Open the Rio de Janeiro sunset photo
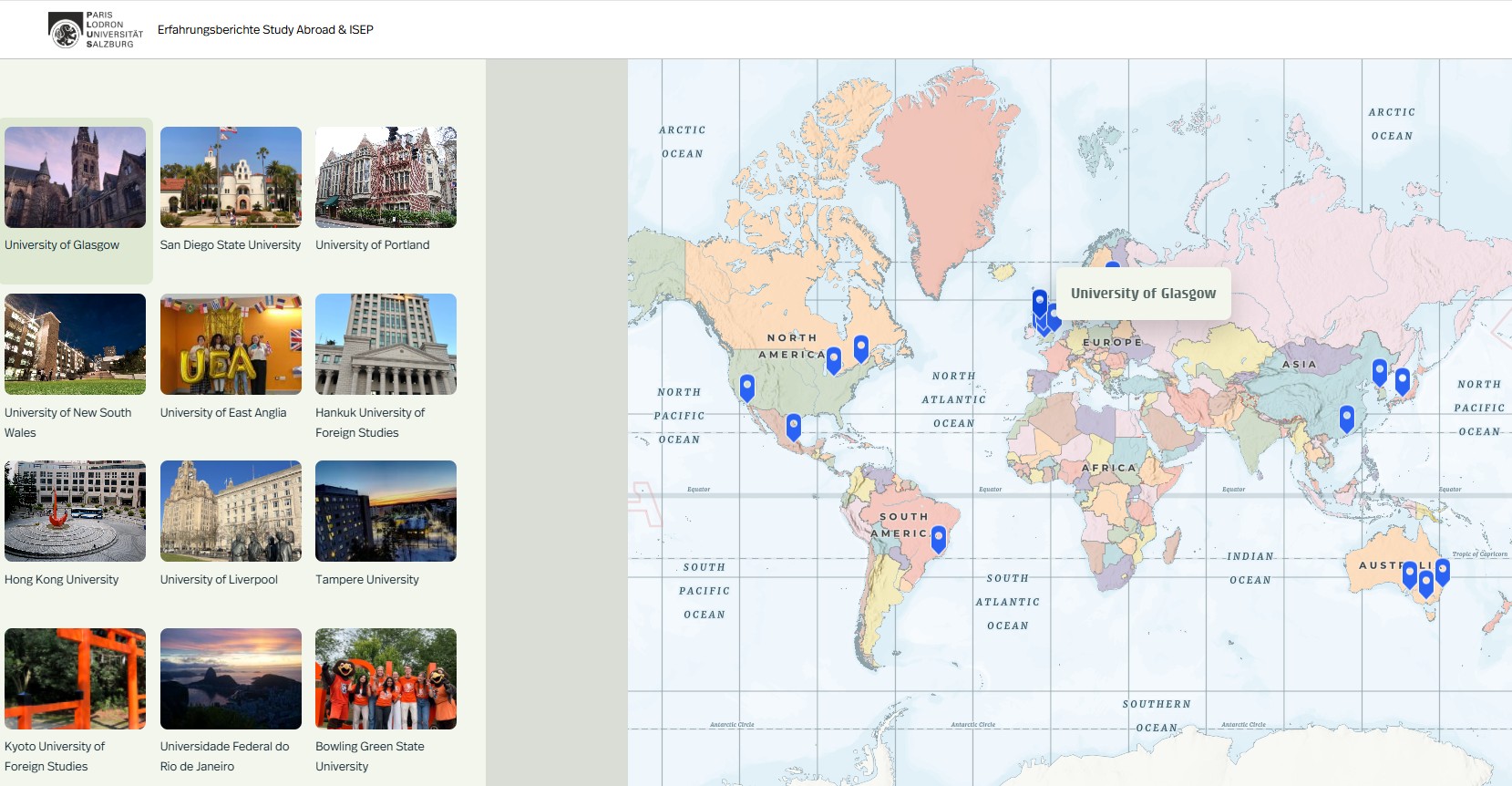Screen dimensions: 1512x786 click(231, 678)
